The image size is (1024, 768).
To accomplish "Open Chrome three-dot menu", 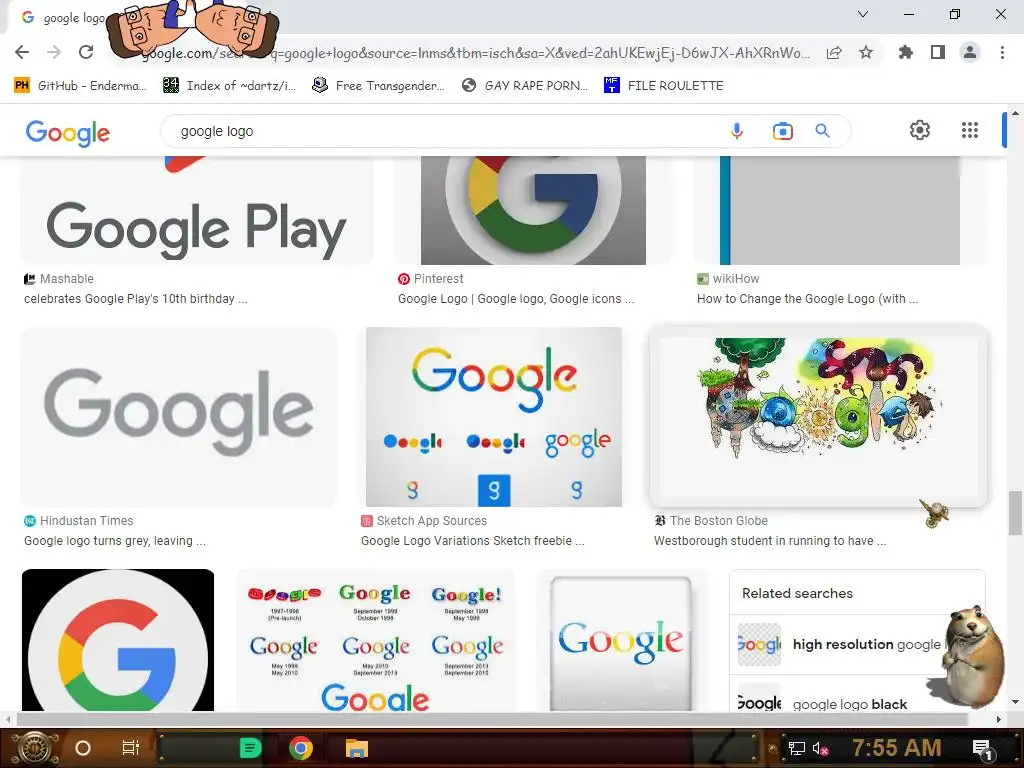I will coord(1002,52).
